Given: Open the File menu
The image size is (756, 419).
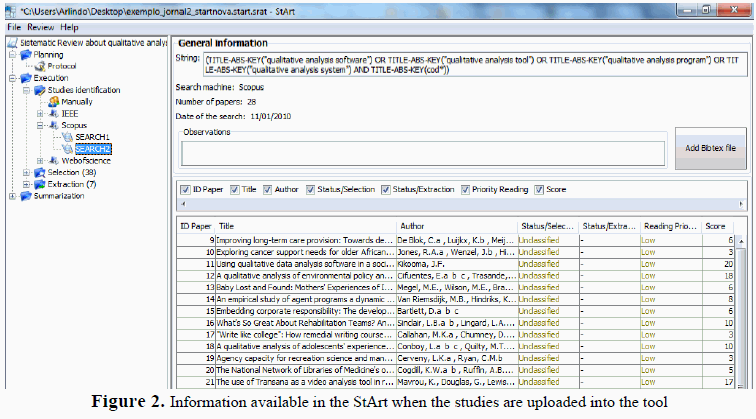Looking at the screenshot, I should 13,27.
